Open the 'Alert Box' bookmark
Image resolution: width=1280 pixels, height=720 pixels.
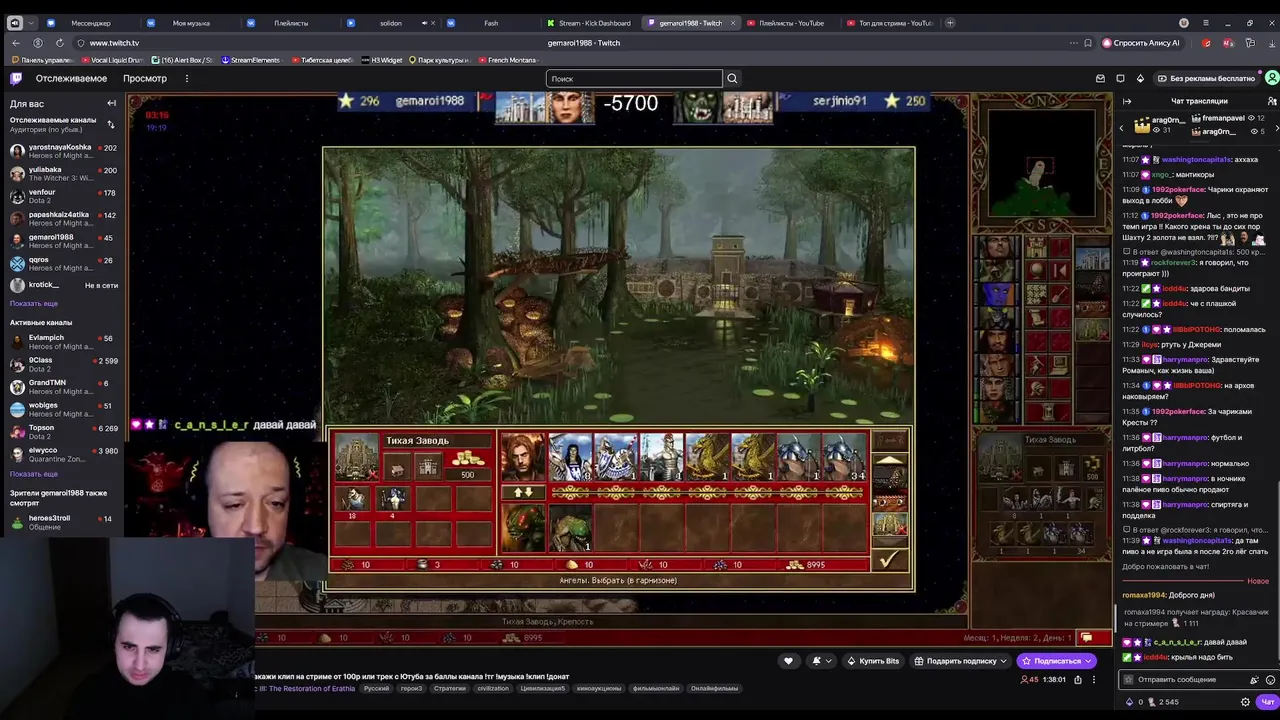183,60
